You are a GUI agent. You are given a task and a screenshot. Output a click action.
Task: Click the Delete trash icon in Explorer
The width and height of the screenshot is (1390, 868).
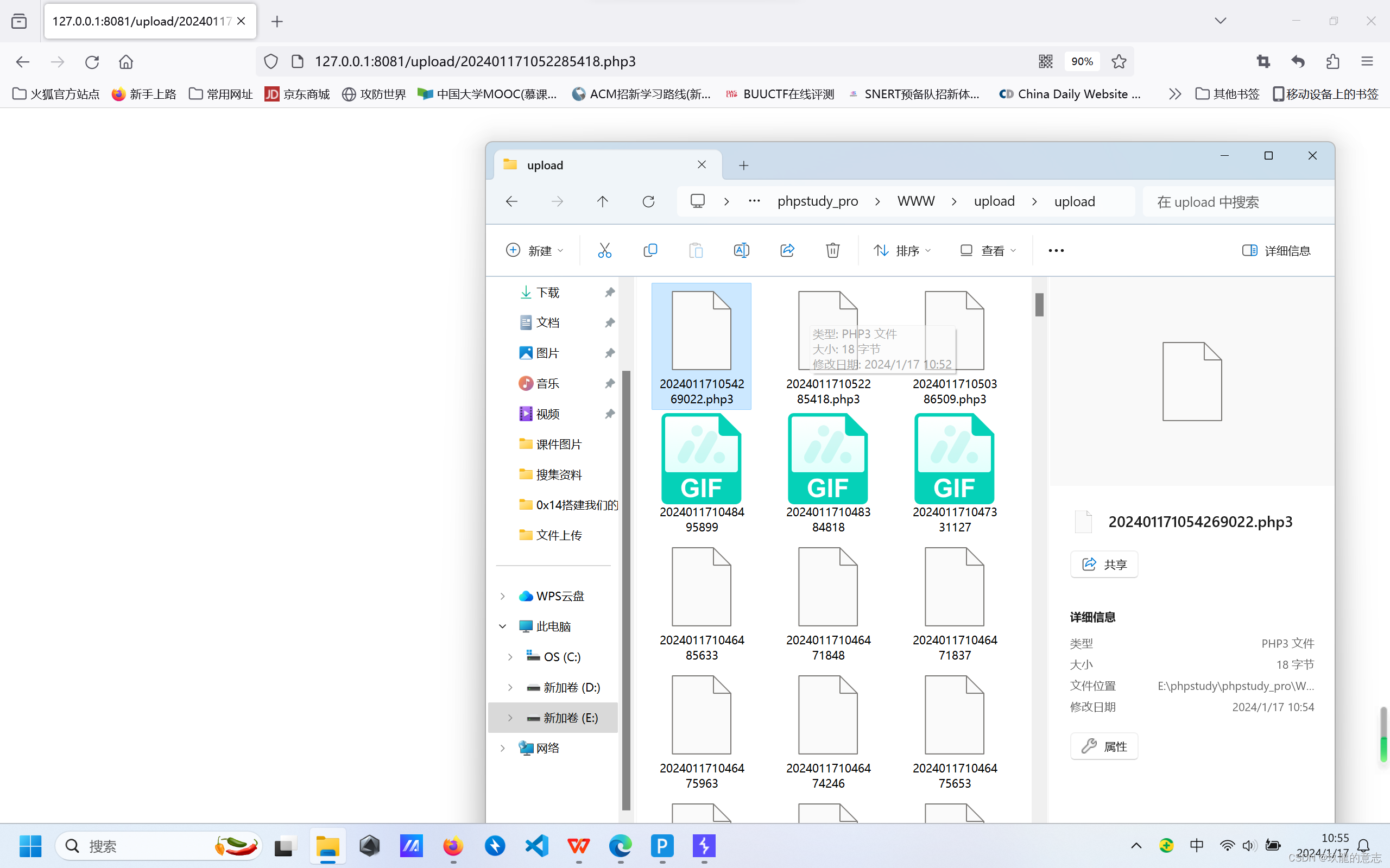coord(832,250)
